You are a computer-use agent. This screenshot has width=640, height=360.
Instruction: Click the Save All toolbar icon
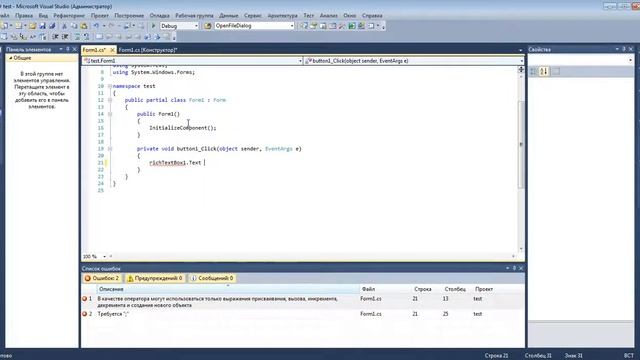[52, 26]
